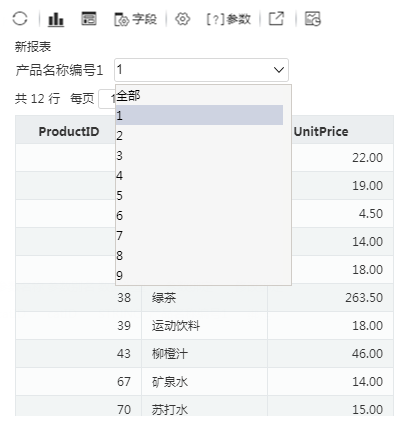Choose option 4 in the dropdown list

[x=199, y=176]
